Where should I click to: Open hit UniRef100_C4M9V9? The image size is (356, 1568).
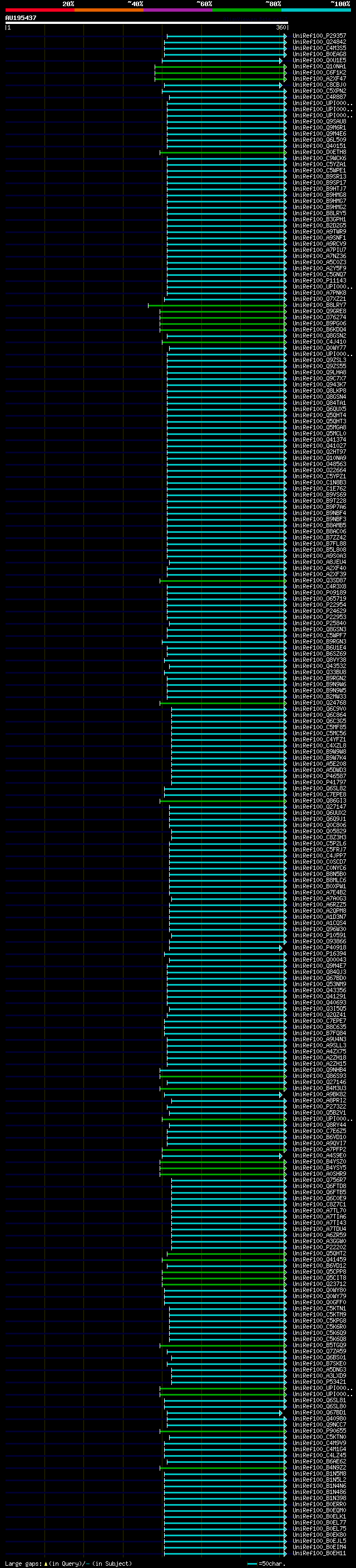[319, 1443]
